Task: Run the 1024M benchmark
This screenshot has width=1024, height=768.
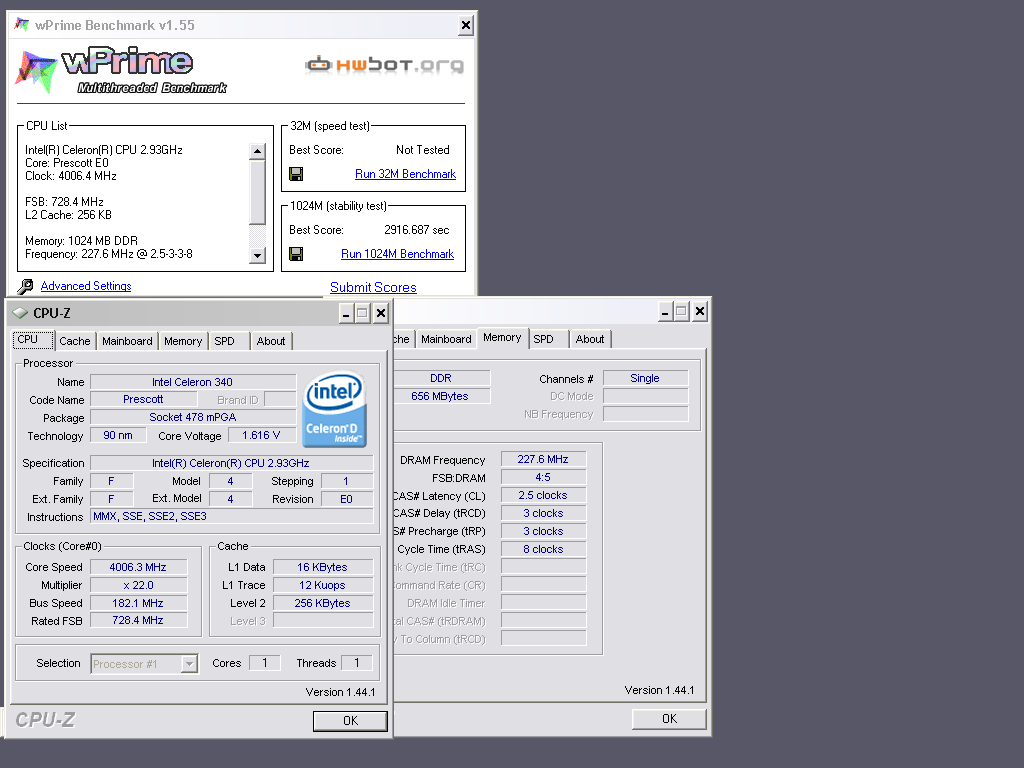Action: tap(397, 254)
